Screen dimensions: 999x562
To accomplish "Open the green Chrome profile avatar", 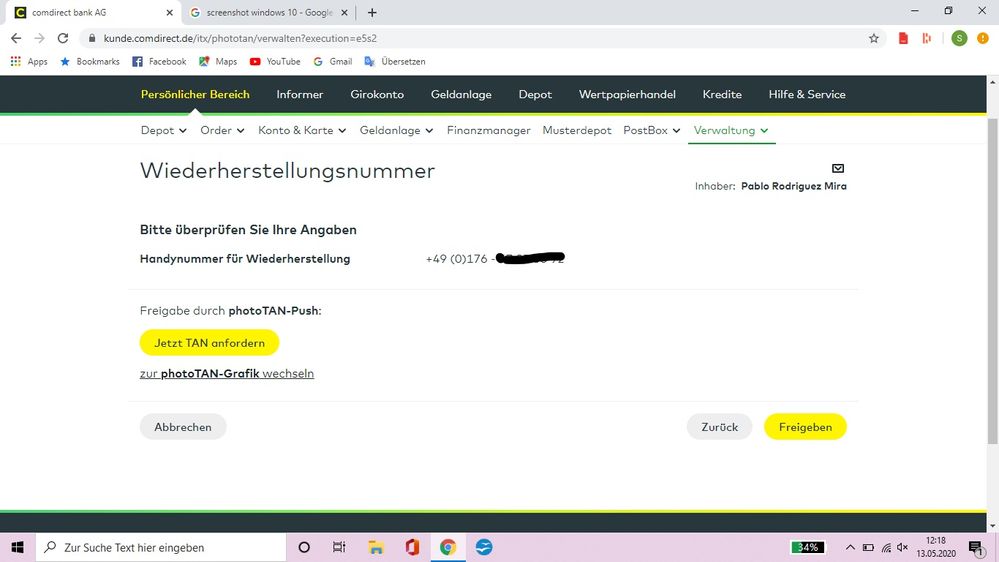I will (x=959, y=38).
